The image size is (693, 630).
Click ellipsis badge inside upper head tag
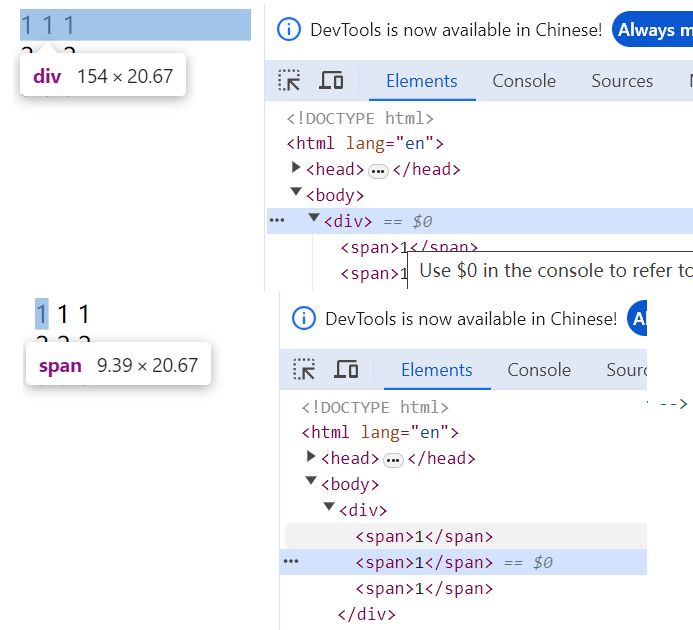pos(379,171)
